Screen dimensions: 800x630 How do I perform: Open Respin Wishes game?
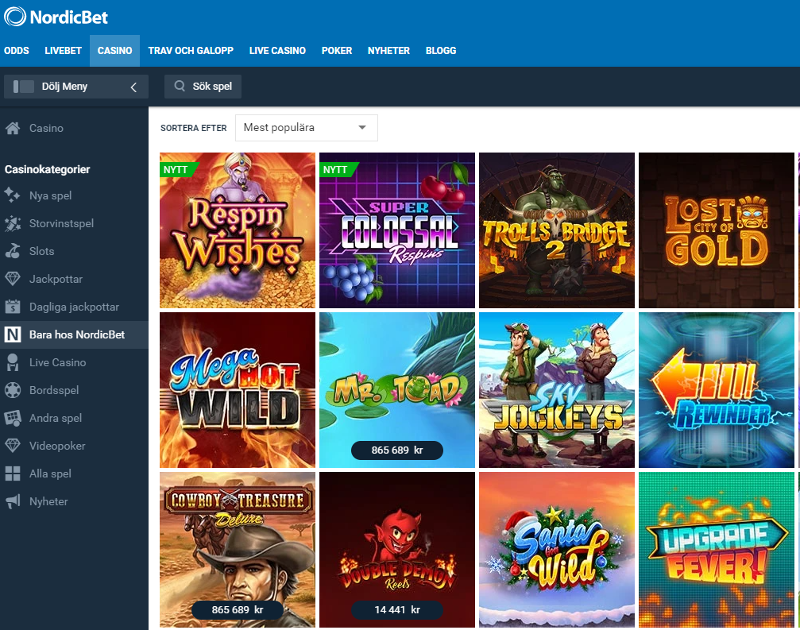pos(237,230)
